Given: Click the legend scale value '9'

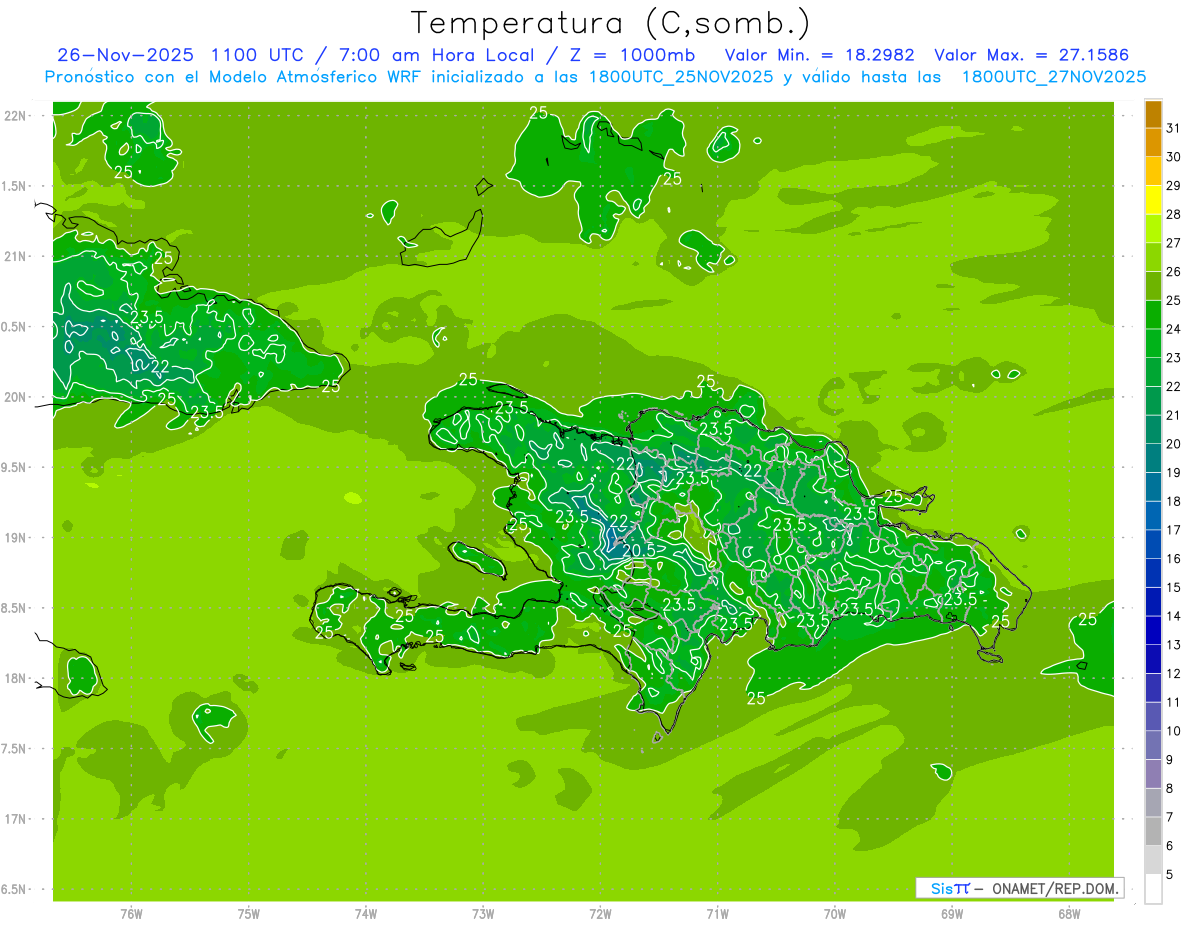Looking at the screenshot, I should pyautogui.click(x=1169, y=760).
